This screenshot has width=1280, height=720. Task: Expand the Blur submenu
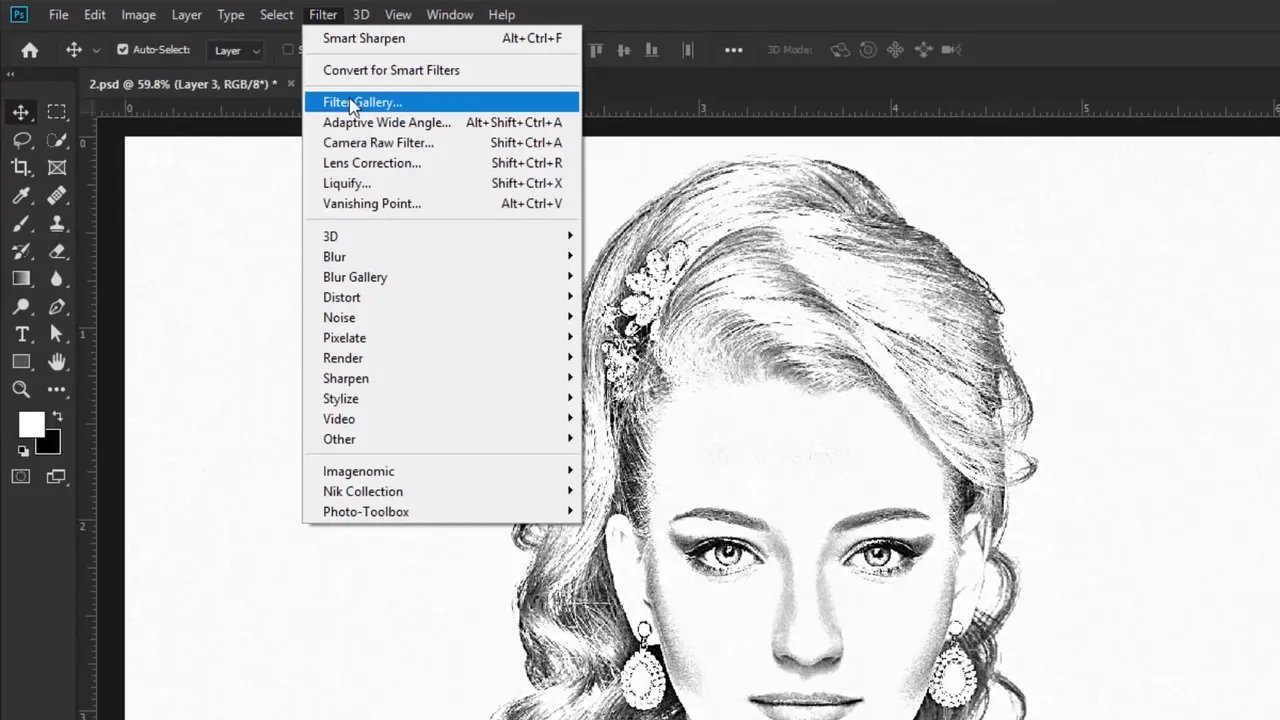440,257
